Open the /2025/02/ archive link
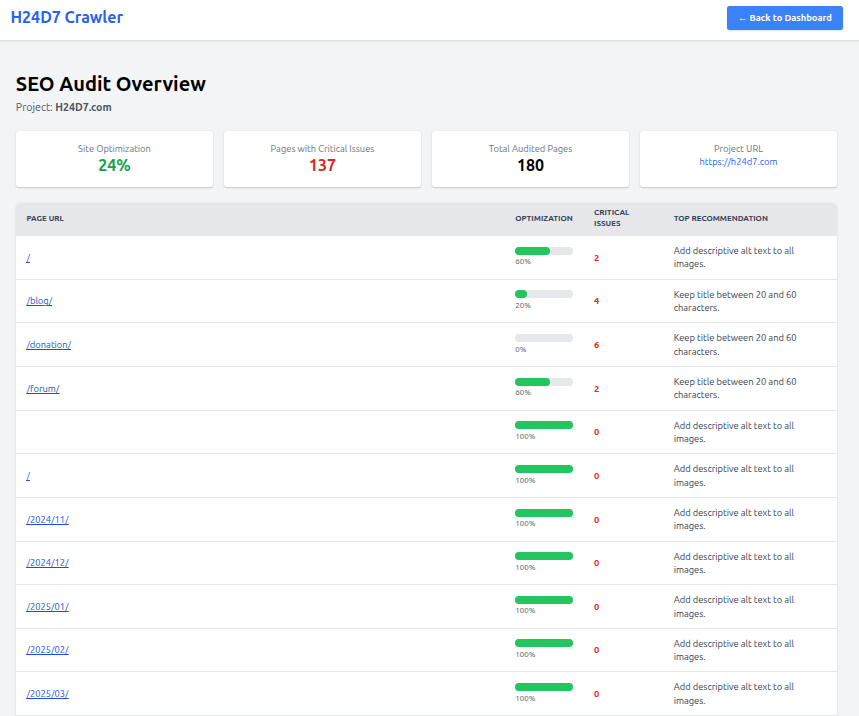Screen dimensions: 859x716 [x=47, y=649]
